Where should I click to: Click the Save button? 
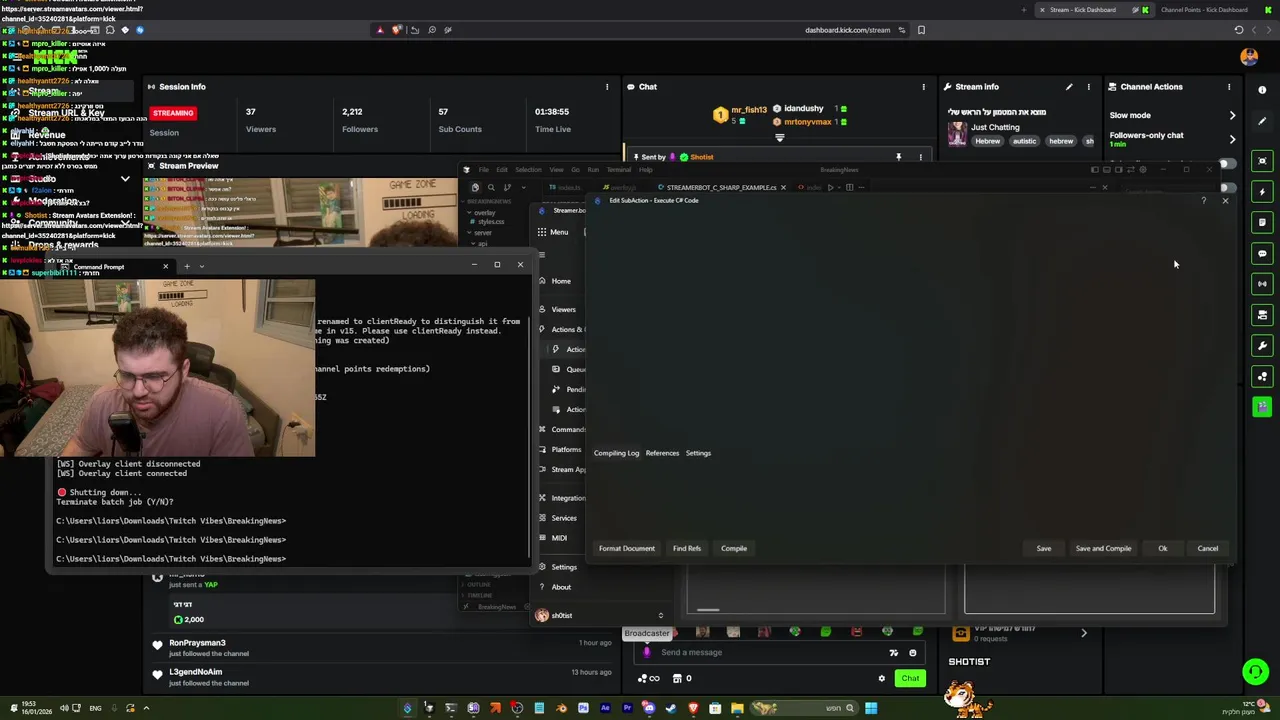pos(1044,548)
